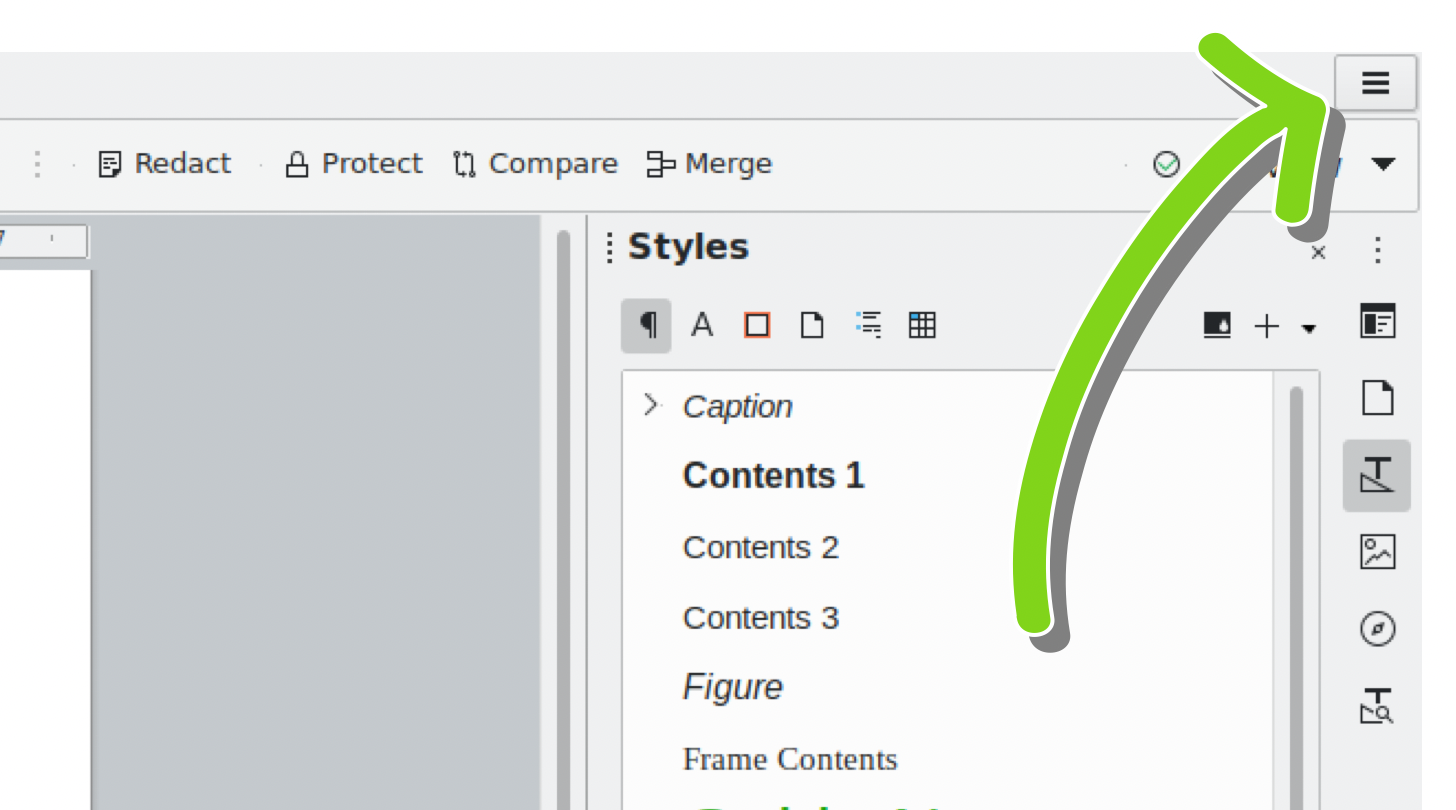Open styles actions dropdown arrow

(1309, 328)
